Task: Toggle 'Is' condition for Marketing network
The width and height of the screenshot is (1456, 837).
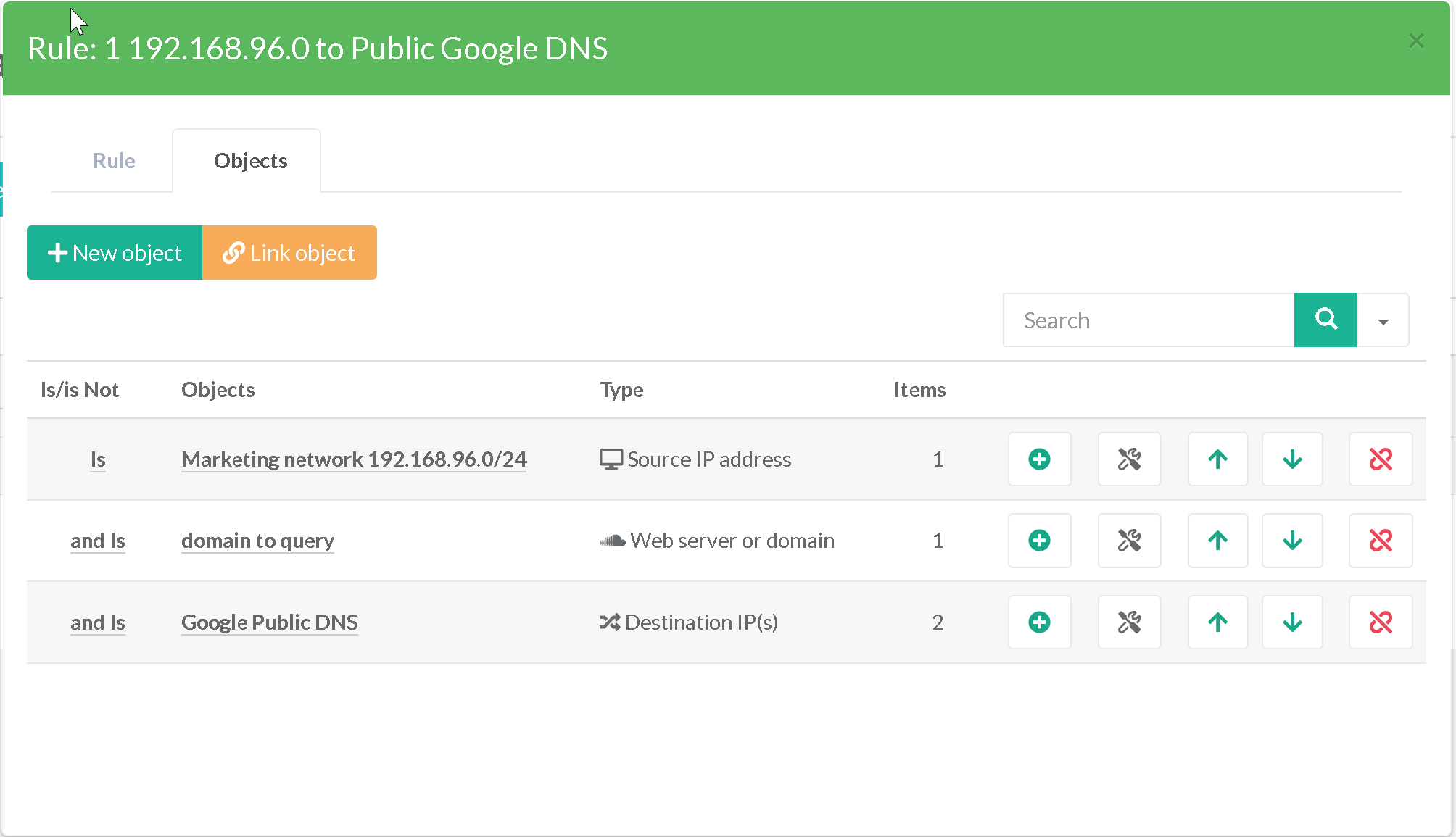Action: 98,459
